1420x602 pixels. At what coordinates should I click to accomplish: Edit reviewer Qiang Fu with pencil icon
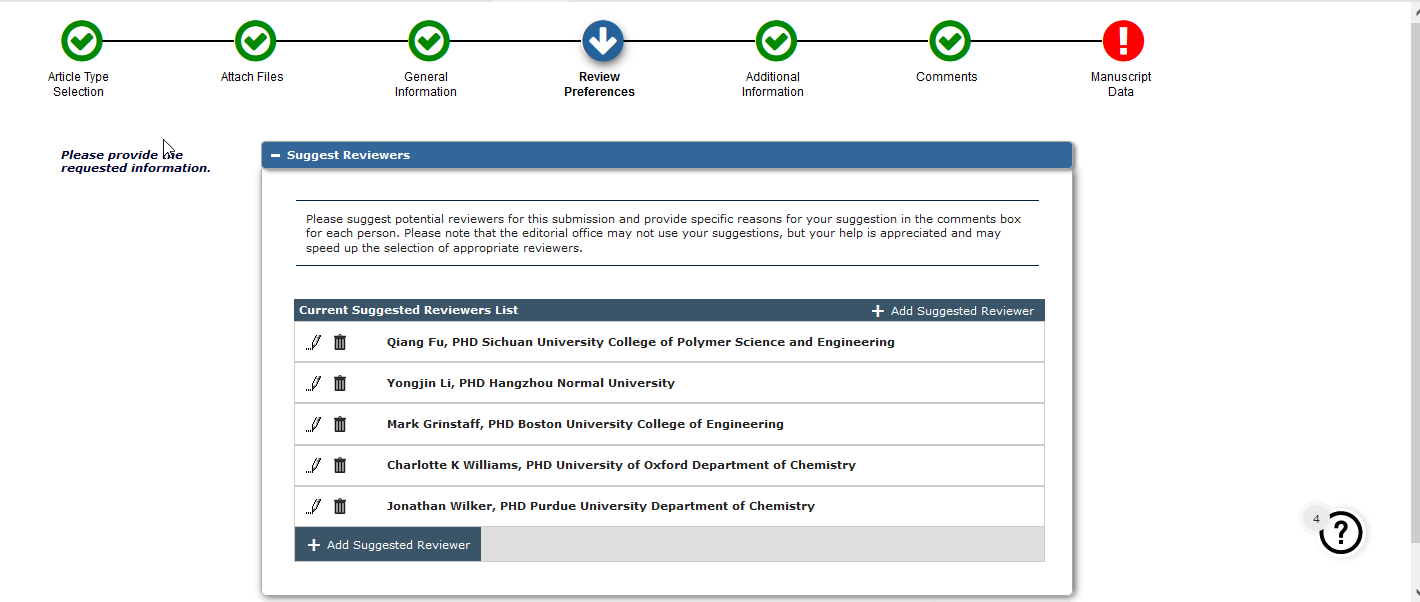314,342
